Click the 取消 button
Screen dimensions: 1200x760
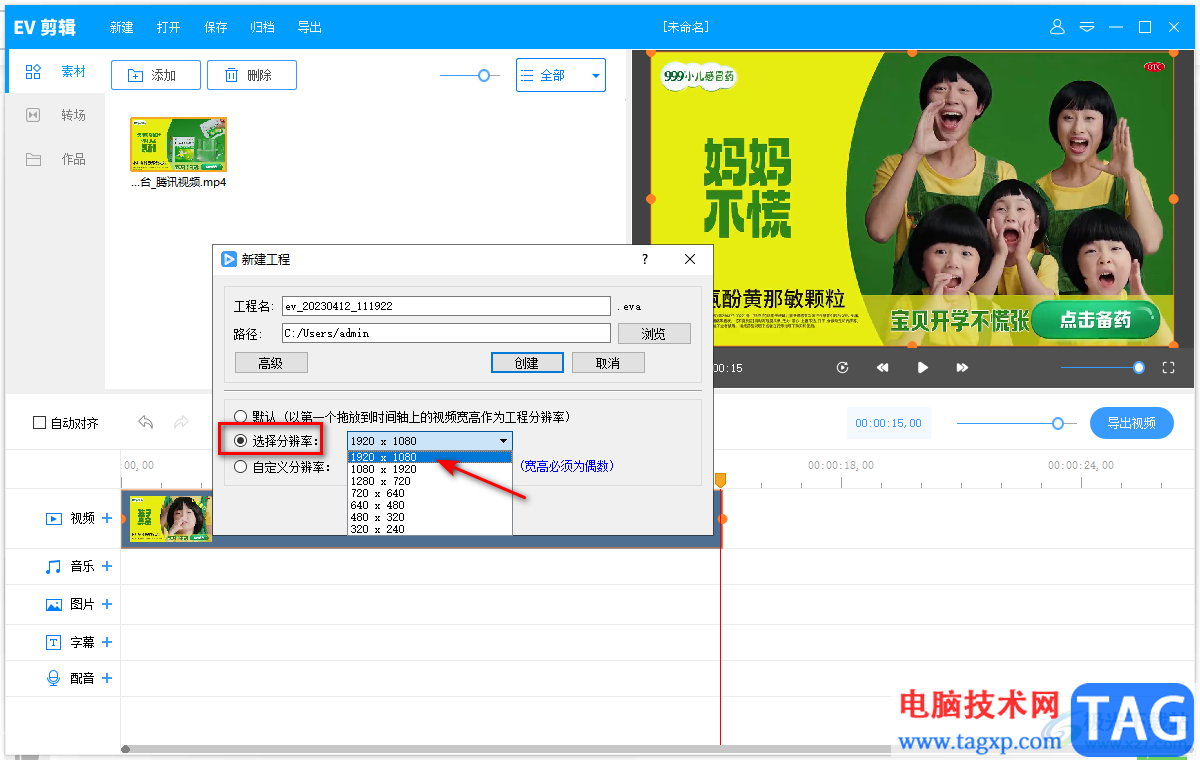608,363
